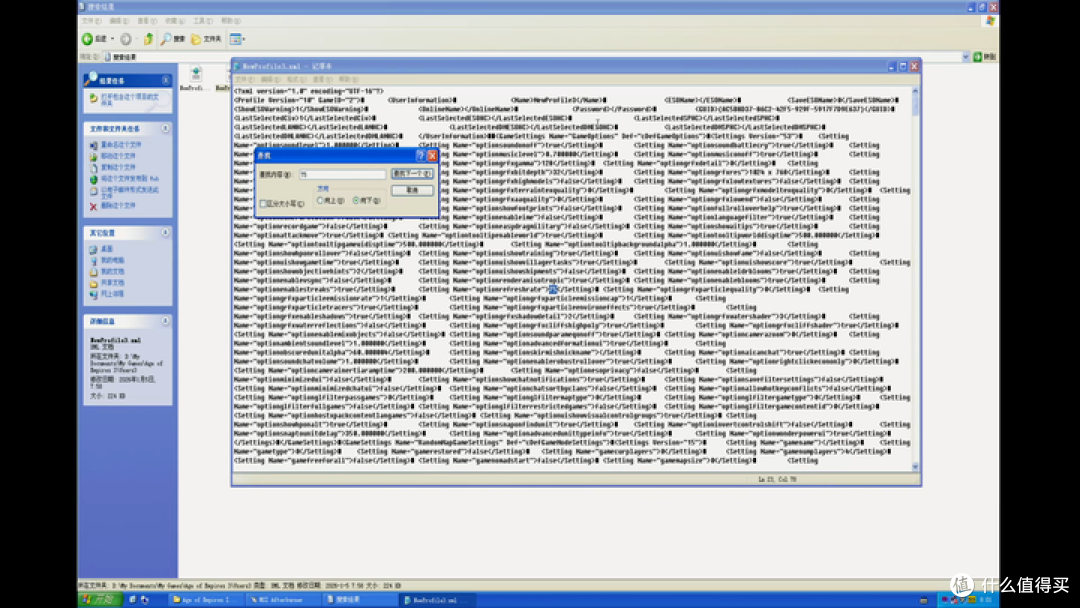Open the Notepad Format menu
The height and width of the screenshot is (608, 1080).
pos(296,79)
